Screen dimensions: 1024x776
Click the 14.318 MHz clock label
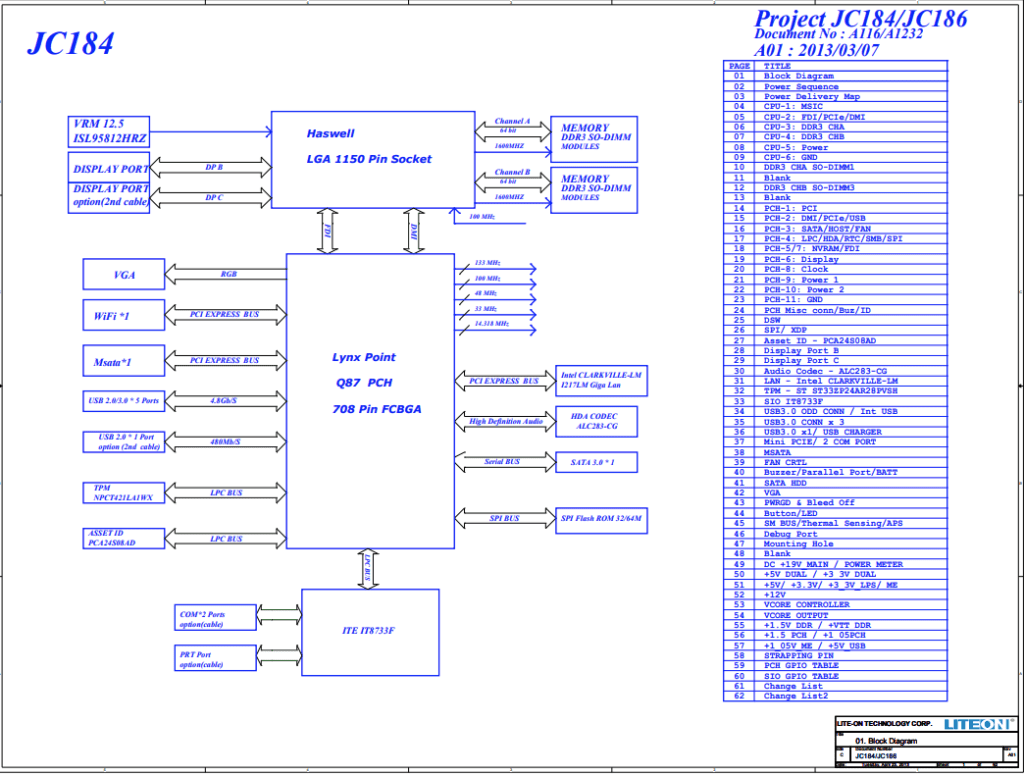[491, 323]
